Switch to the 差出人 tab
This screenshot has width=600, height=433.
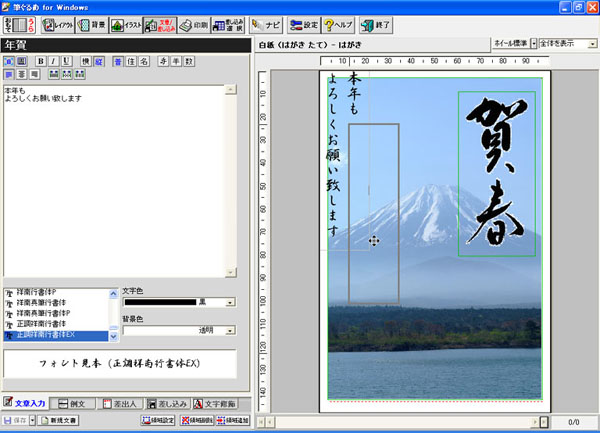[x=117, y=403]
